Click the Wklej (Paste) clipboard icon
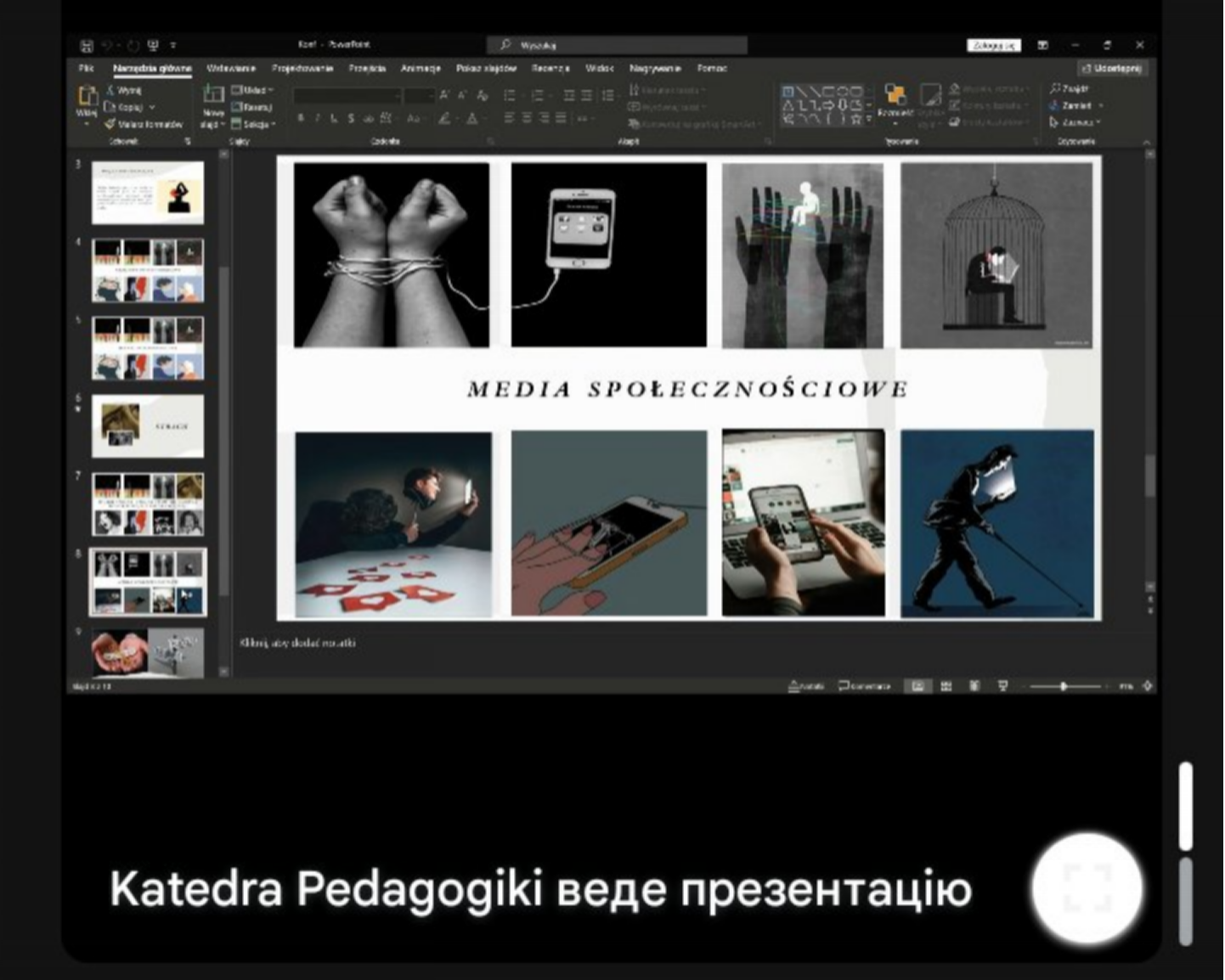 coord(87,98)
